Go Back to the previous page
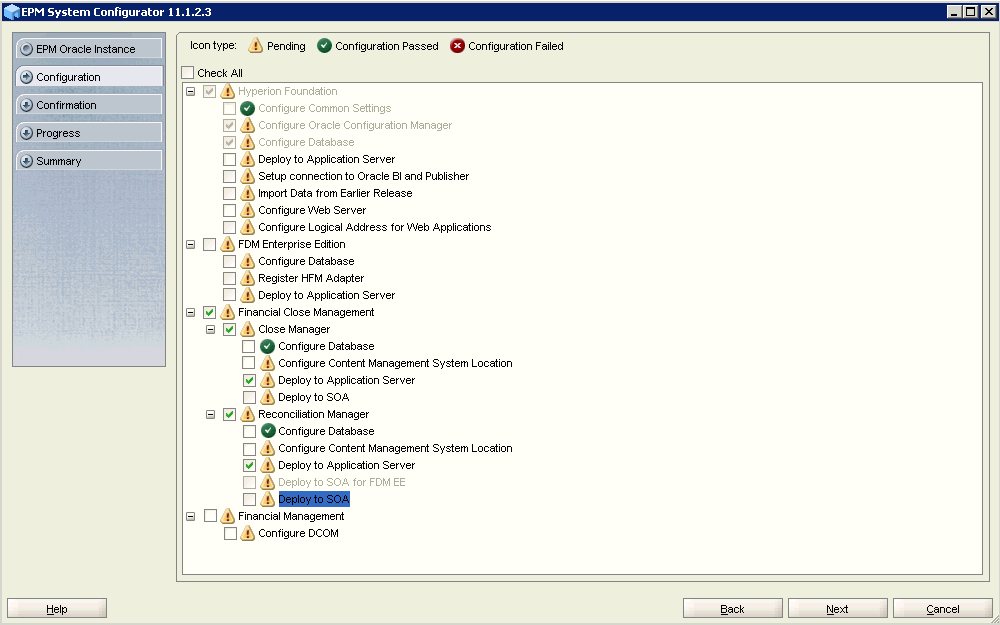The width and height of the screenshot is (1000, 625). tap(732, 609)
